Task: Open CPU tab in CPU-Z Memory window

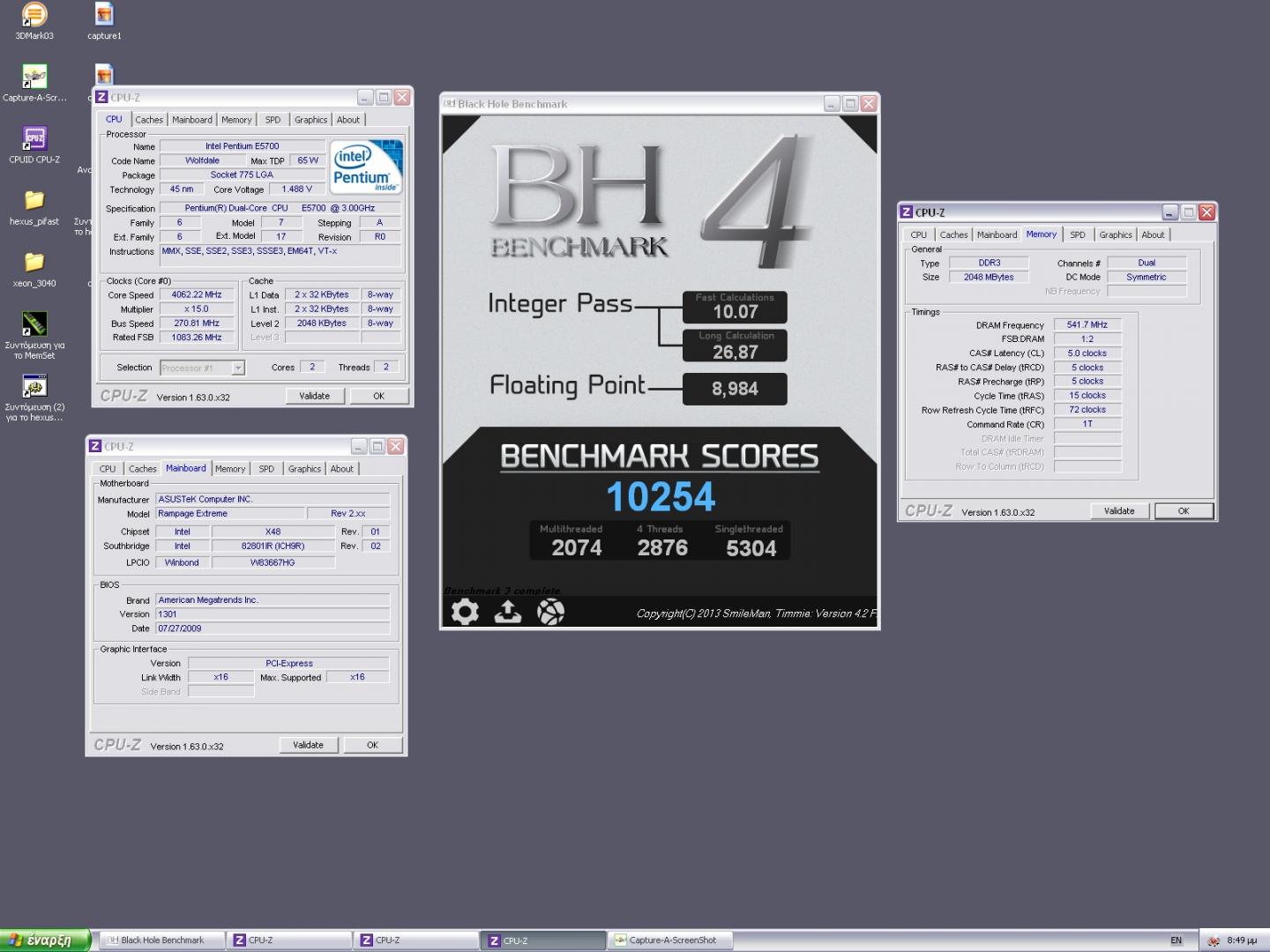Action: (919, 234)
